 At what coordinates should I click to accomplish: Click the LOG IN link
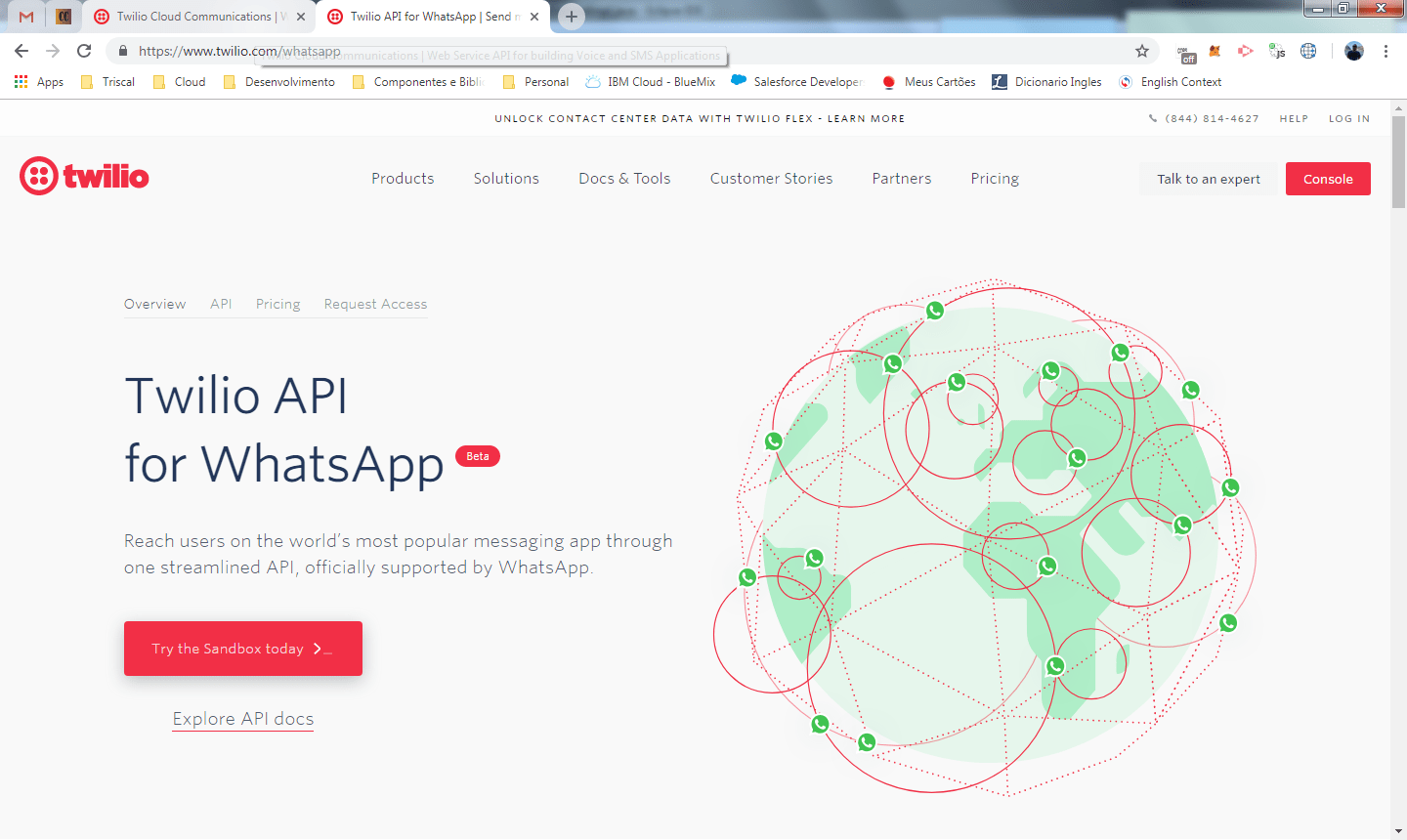point(1349,118)
